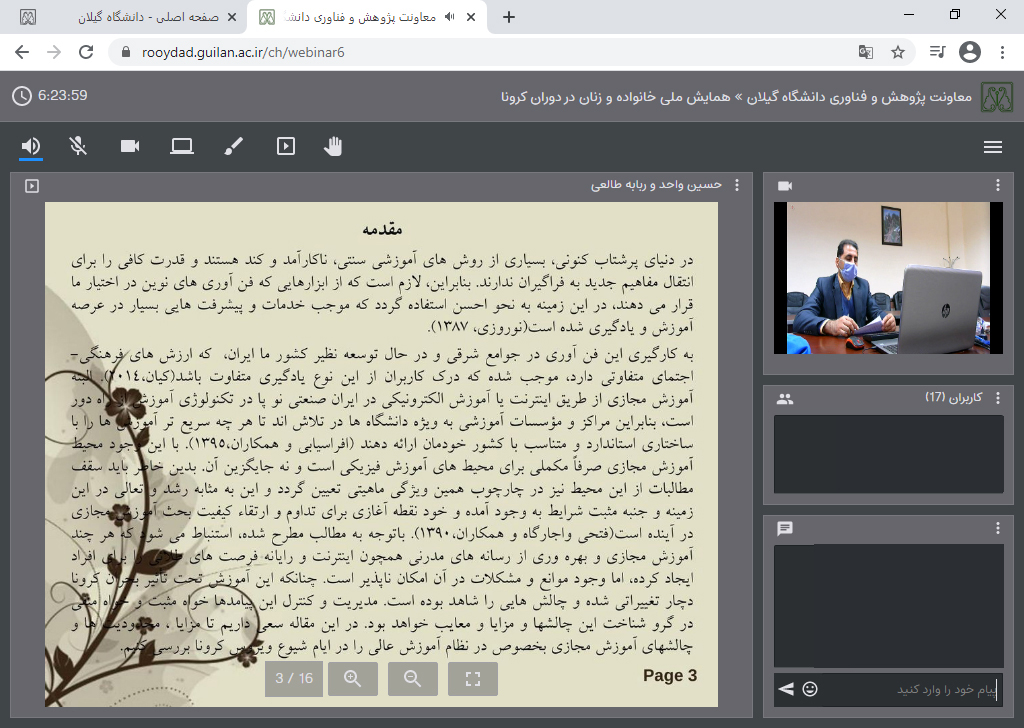Viewport: 1024px width, 728px height.
Task: Unmute the microphone
Action: [x=79, y=147]
